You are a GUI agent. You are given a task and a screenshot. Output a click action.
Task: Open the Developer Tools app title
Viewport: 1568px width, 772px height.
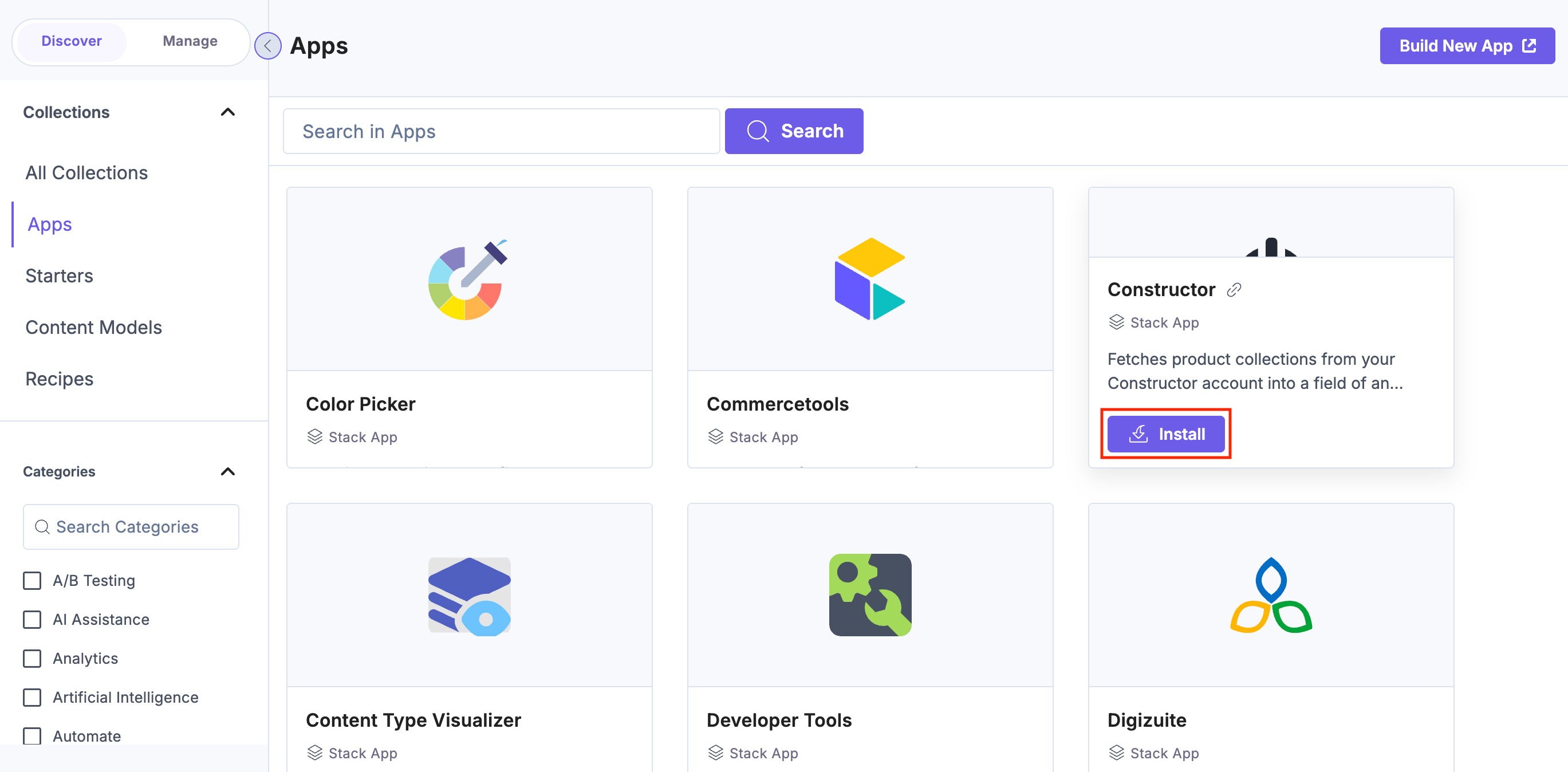779,720
